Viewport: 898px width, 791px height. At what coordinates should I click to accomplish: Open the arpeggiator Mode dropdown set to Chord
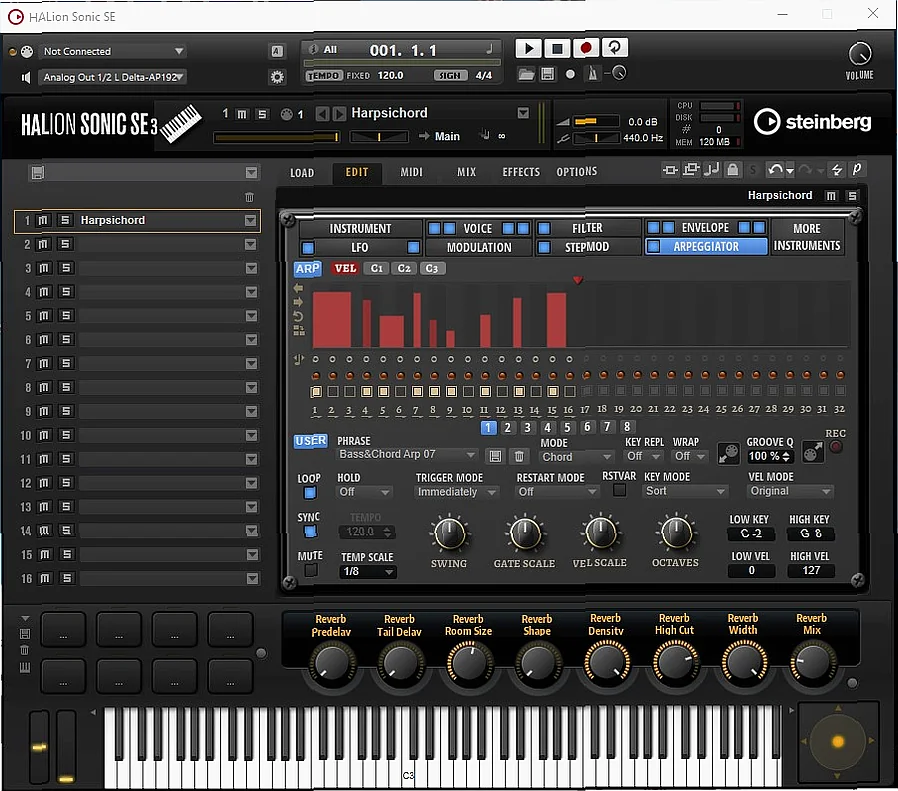(575, 456)
